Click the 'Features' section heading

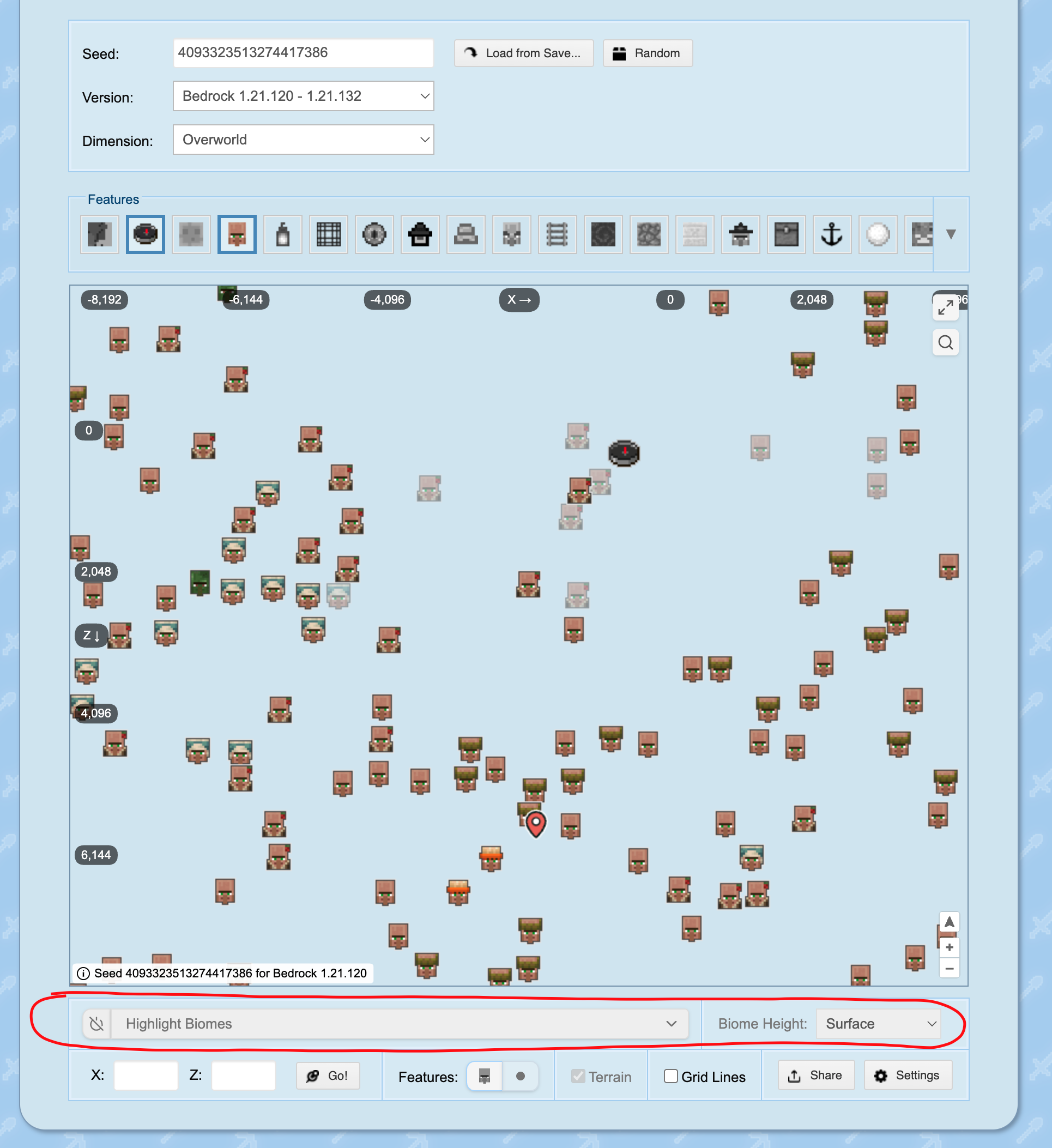click(x=113, y=200)
